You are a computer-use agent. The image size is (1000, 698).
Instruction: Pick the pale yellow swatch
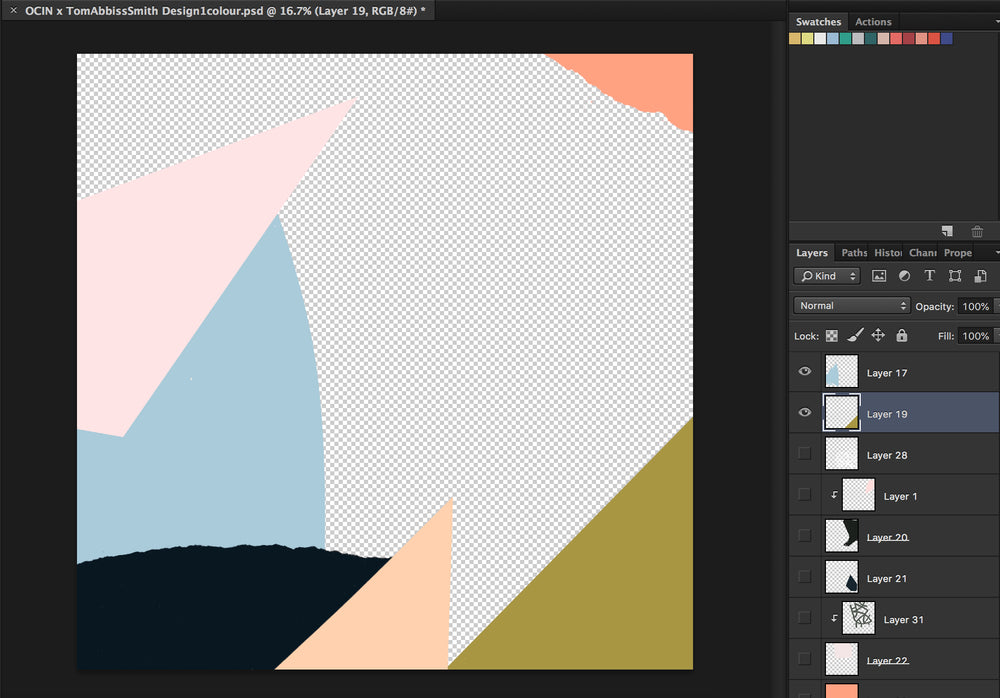pyautogui.click(x=807, y=39)
